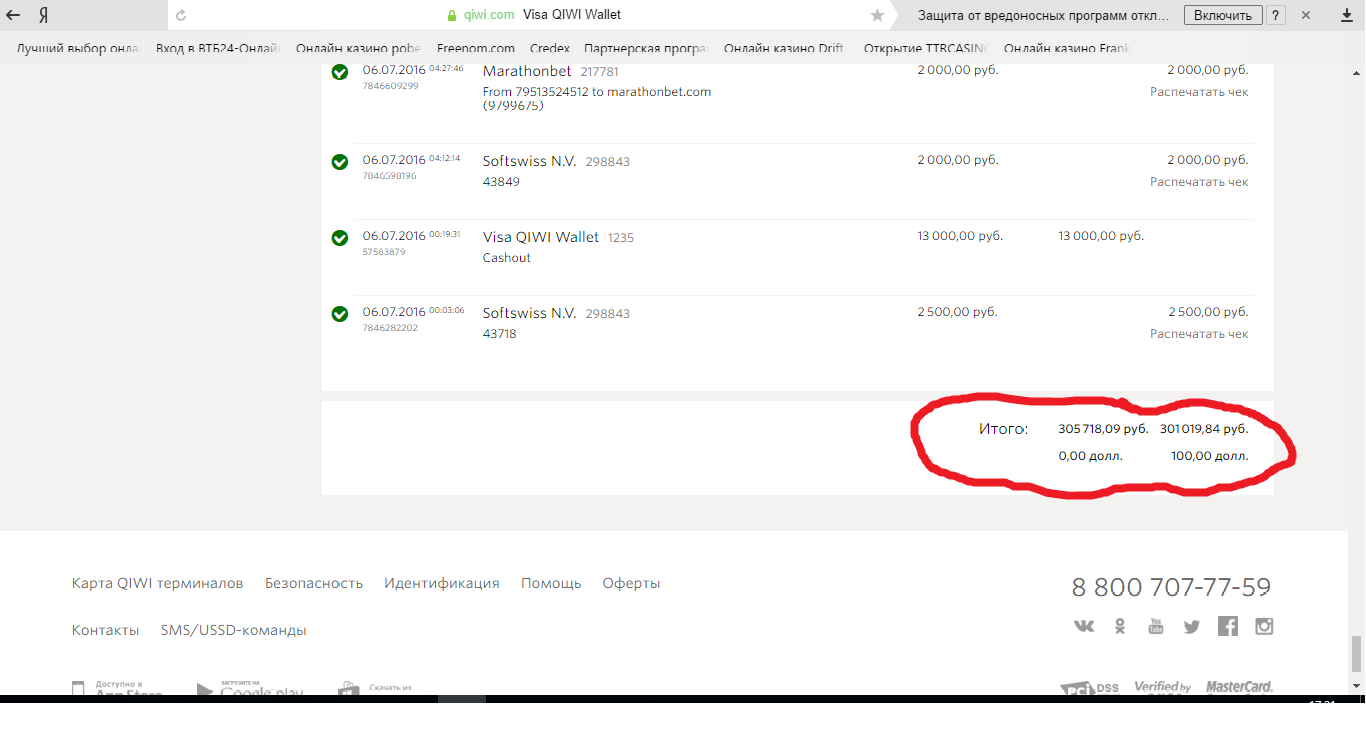
Task: Click the Softswiss N.V. name above 43849
Action: click(530, 161)
